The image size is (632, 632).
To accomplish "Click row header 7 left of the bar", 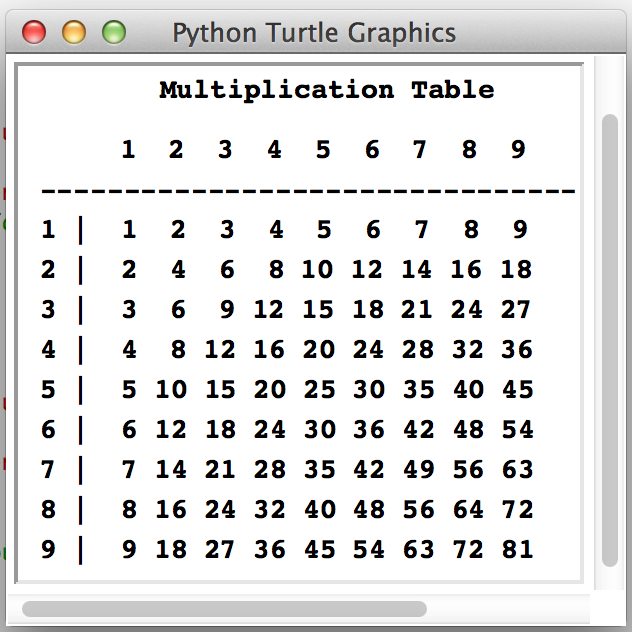I will click(x=48, y=469).
